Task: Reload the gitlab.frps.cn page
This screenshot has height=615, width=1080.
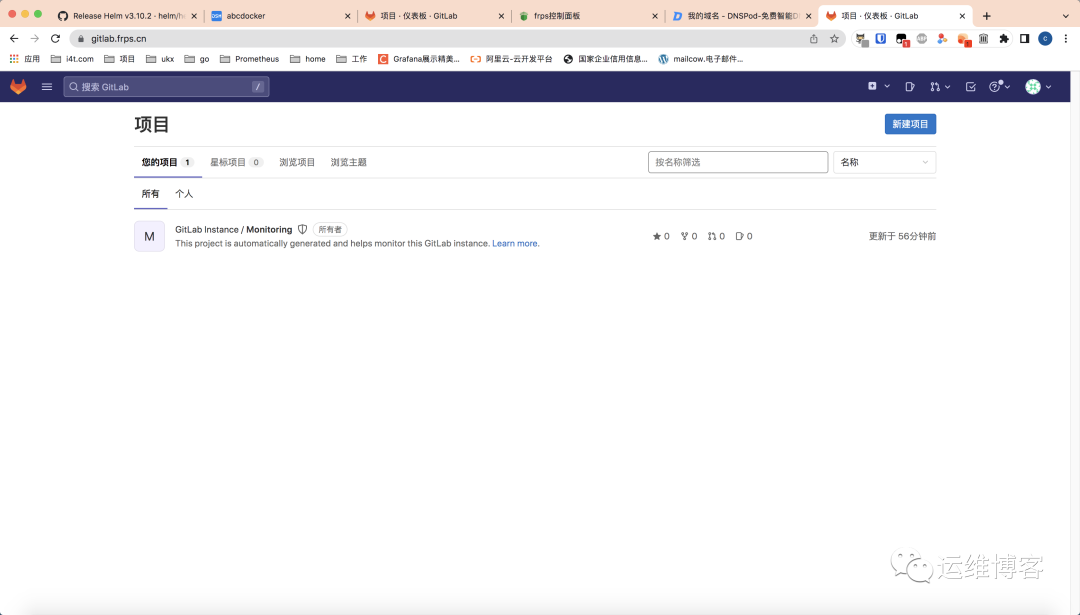Action: click(x=55, y=39)
